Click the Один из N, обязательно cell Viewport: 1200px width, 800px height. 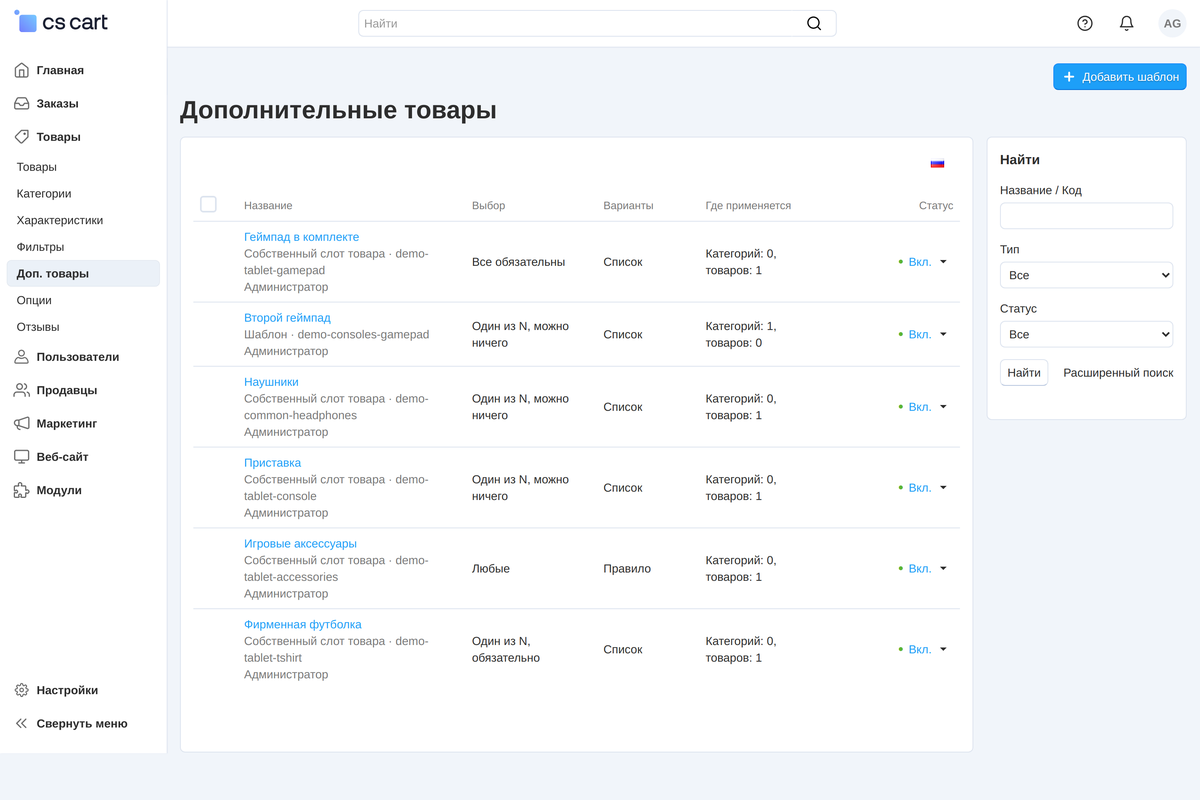pyautogui.click(x=506, y=649)
